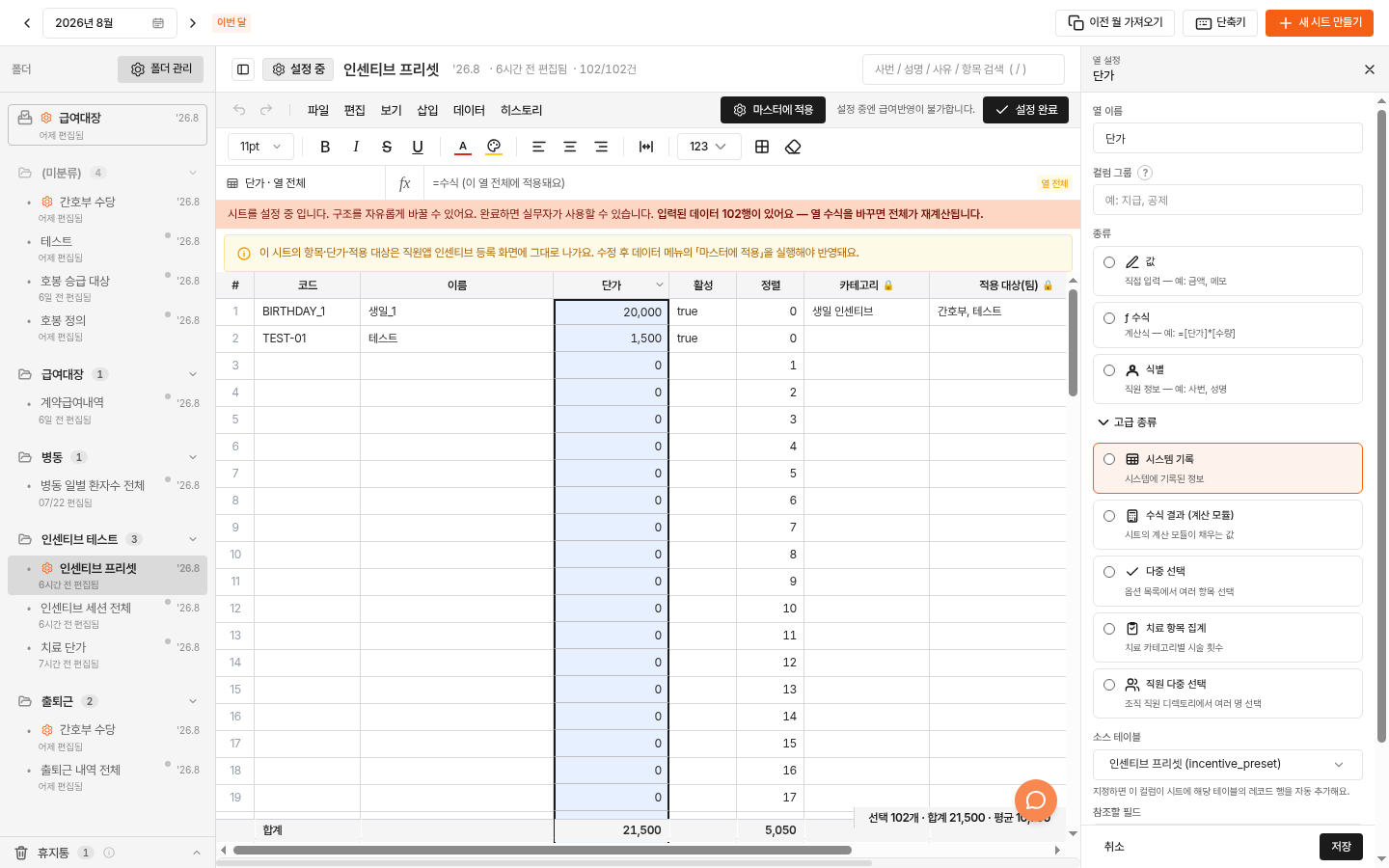The height and width of the screenshot is (868, 1389).
Task: Open the 소스 테이블 incentive_preset dropdown
Action: 1228,764
